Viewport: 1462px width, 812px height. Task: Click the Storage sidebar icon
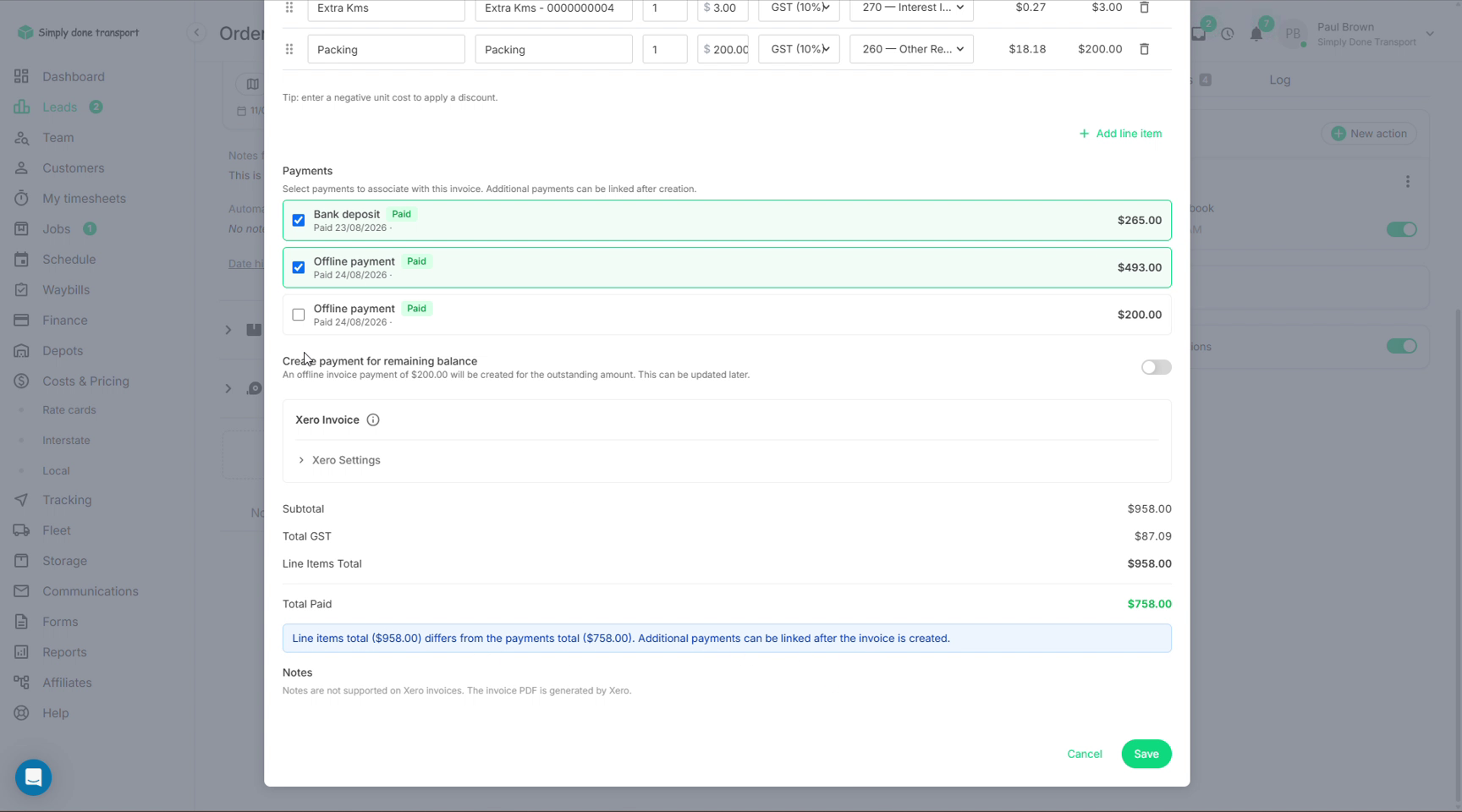coord(21,561)
